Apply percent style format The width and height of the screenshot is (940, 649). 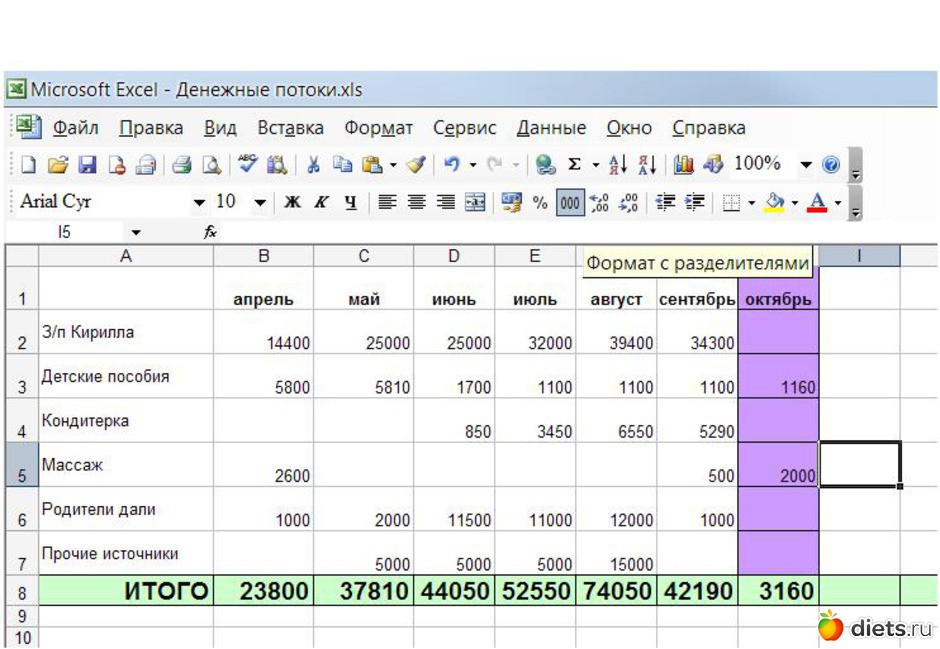point(540,202)
